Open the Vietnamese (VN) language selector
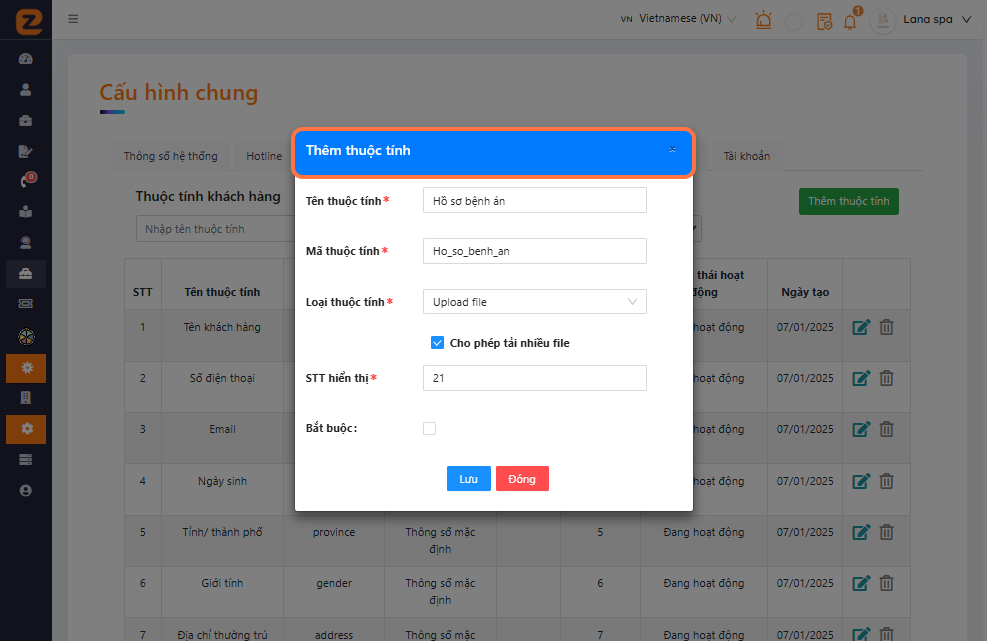The height and width of the screenshot is (641, 987). click(679, 19)
